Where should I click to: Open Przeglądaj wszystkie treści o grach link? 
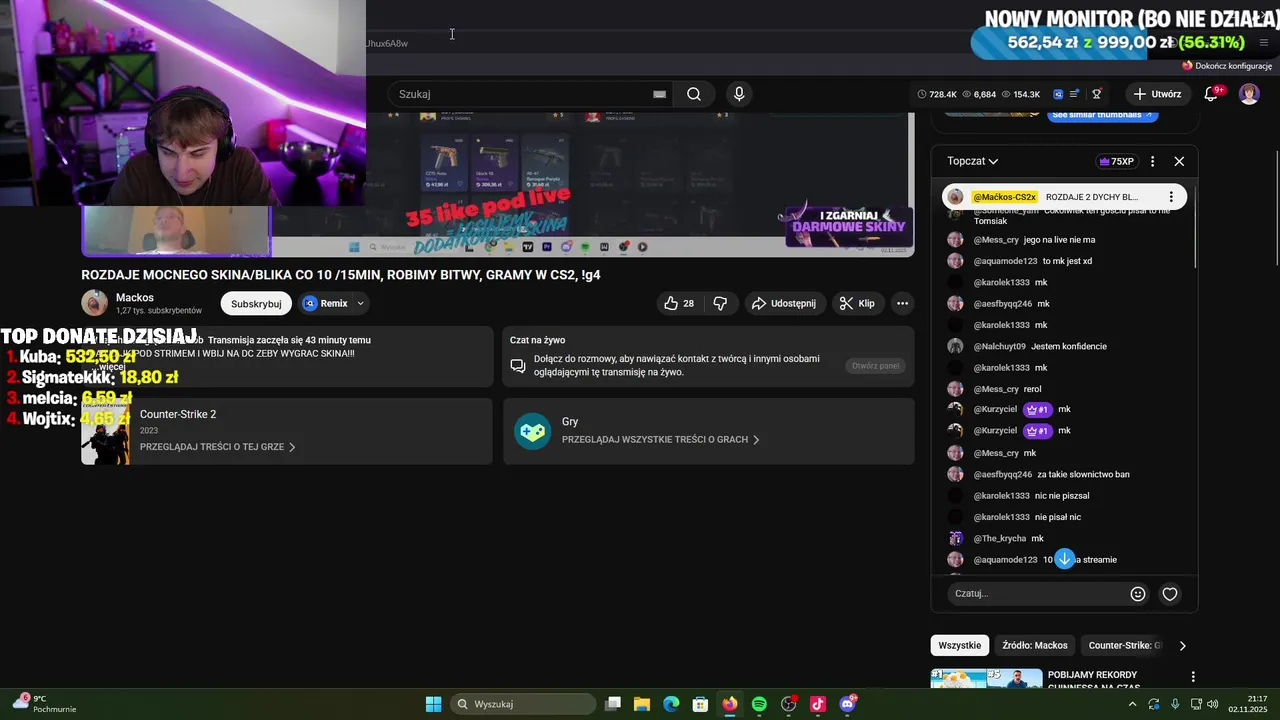click(661, 439)
